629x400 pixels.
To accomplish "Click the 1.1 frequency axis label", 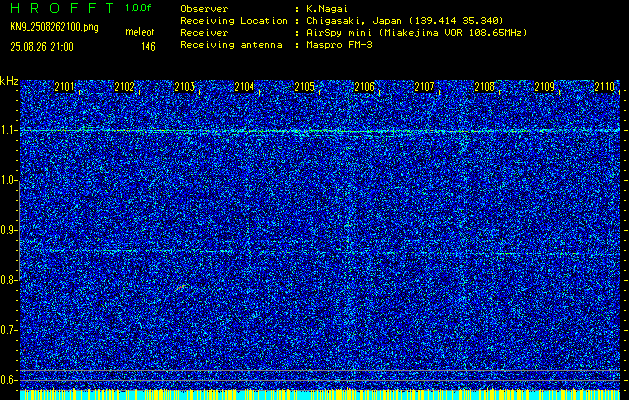I will click(x=9, y=130).
